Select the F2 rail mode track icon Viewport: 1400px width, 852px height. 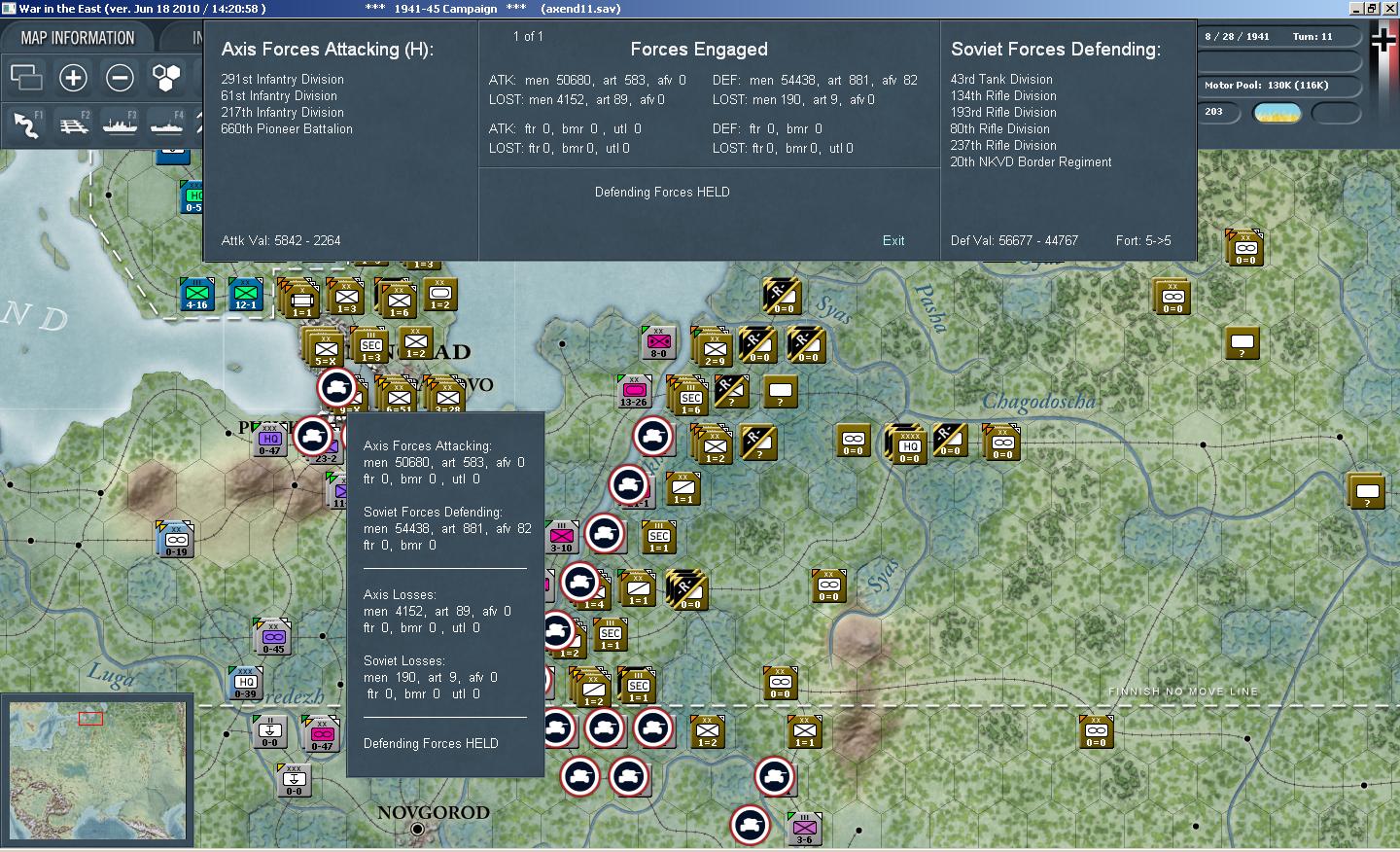coord(74,124)
